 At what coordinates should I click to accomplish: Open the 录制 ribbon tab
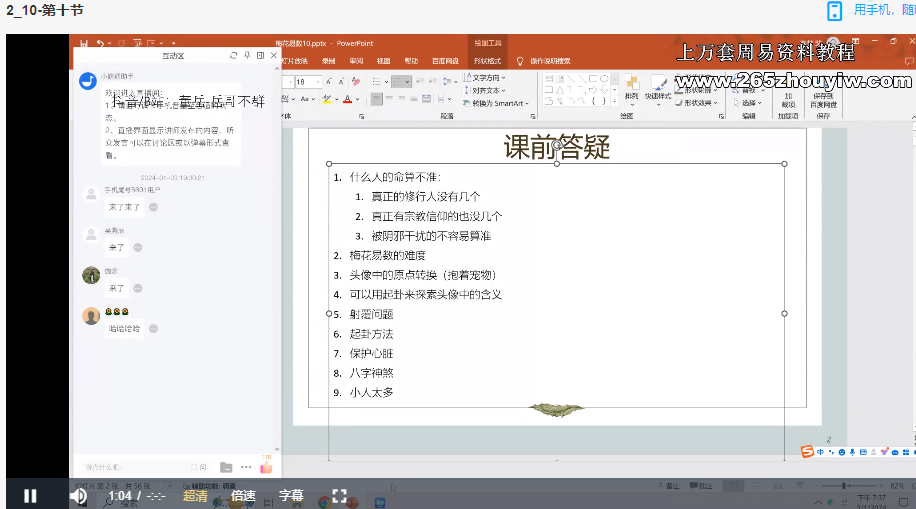coord(328,61)
